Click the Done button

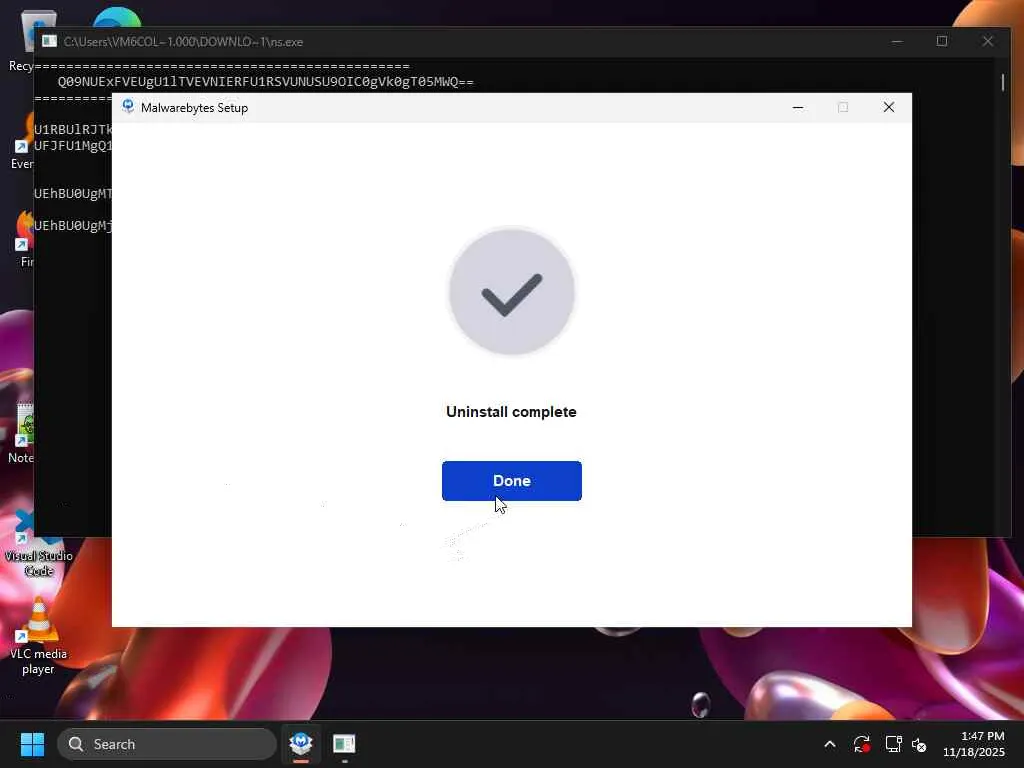point(511,481)
